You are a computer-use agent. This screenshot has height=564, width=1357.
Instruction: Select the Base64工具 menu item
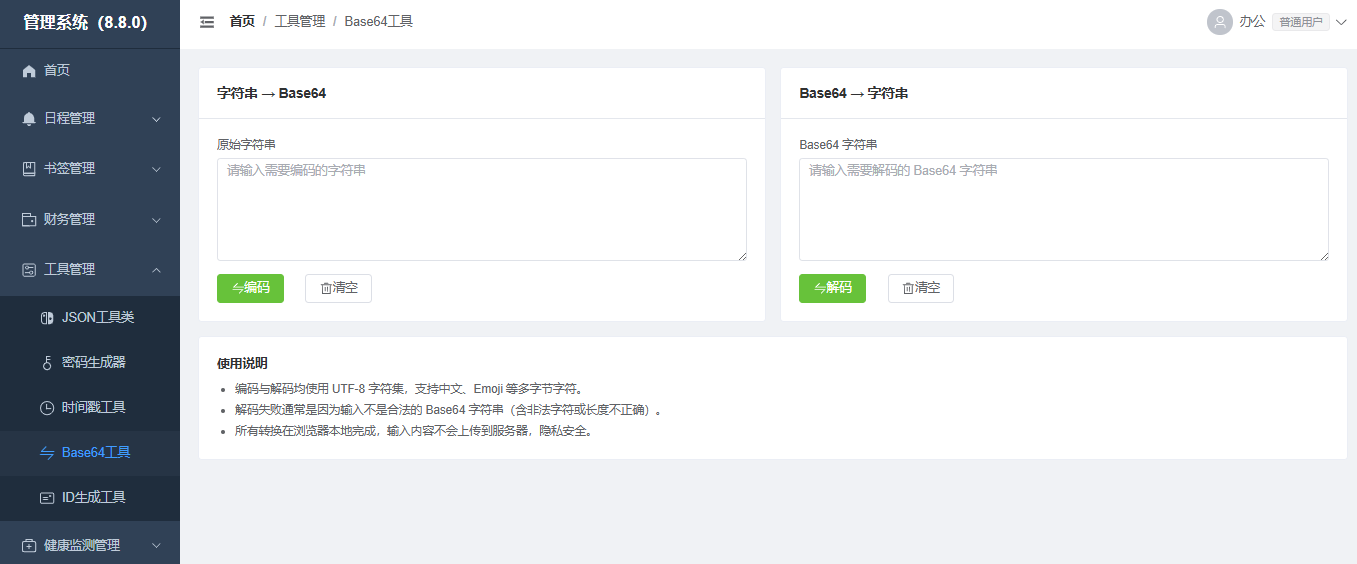[x=90, y=453]
